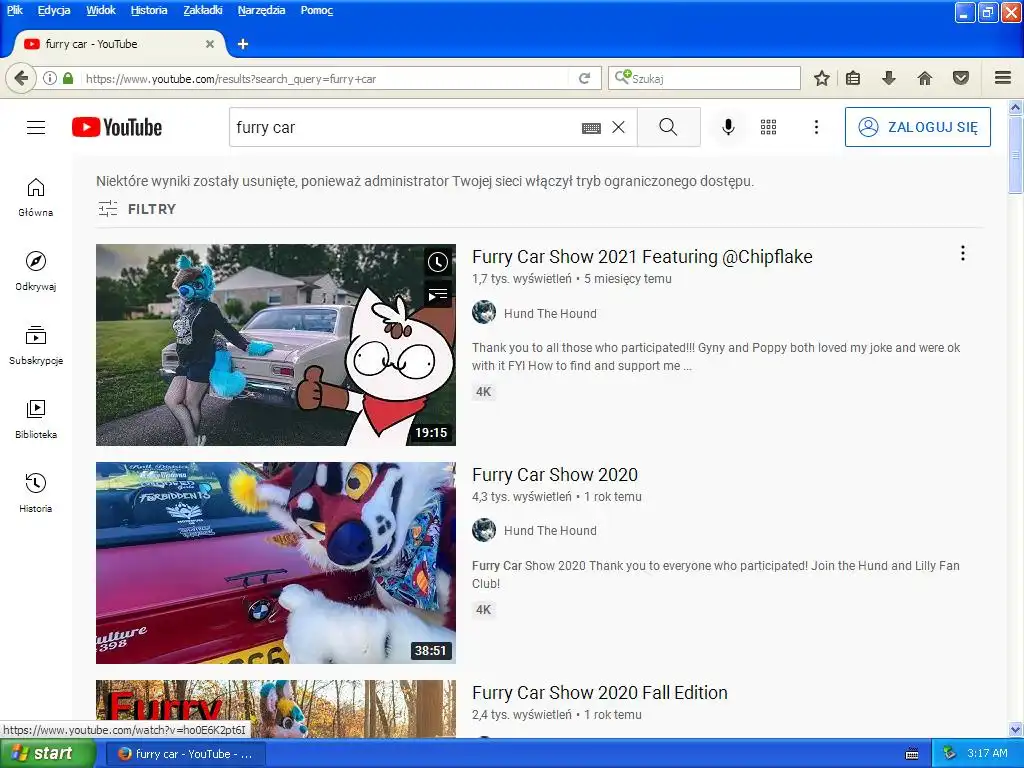
Task: Open the Zakładki menu
Action: click(202, 10)
